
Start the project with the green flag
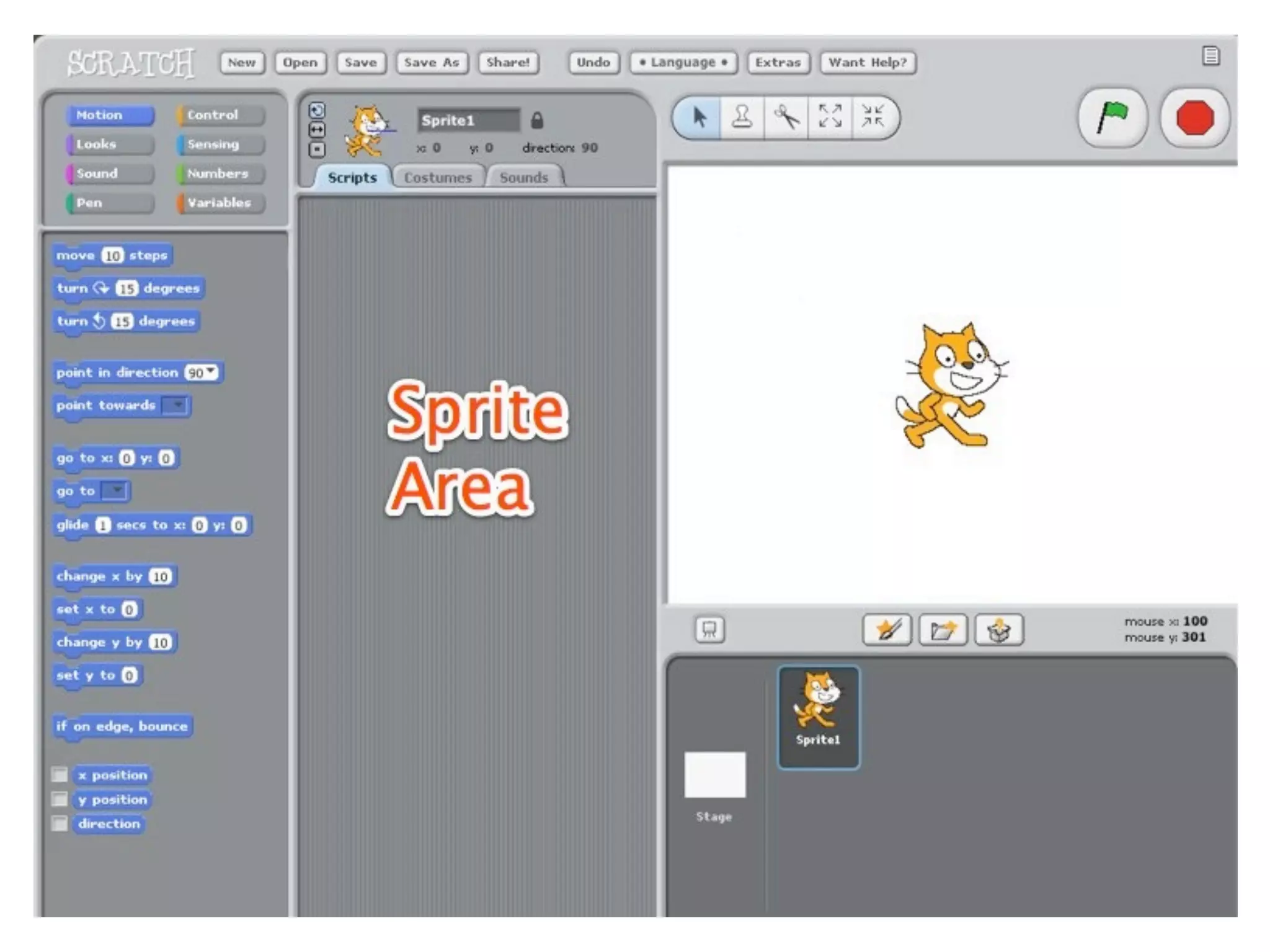(1112, 118)
